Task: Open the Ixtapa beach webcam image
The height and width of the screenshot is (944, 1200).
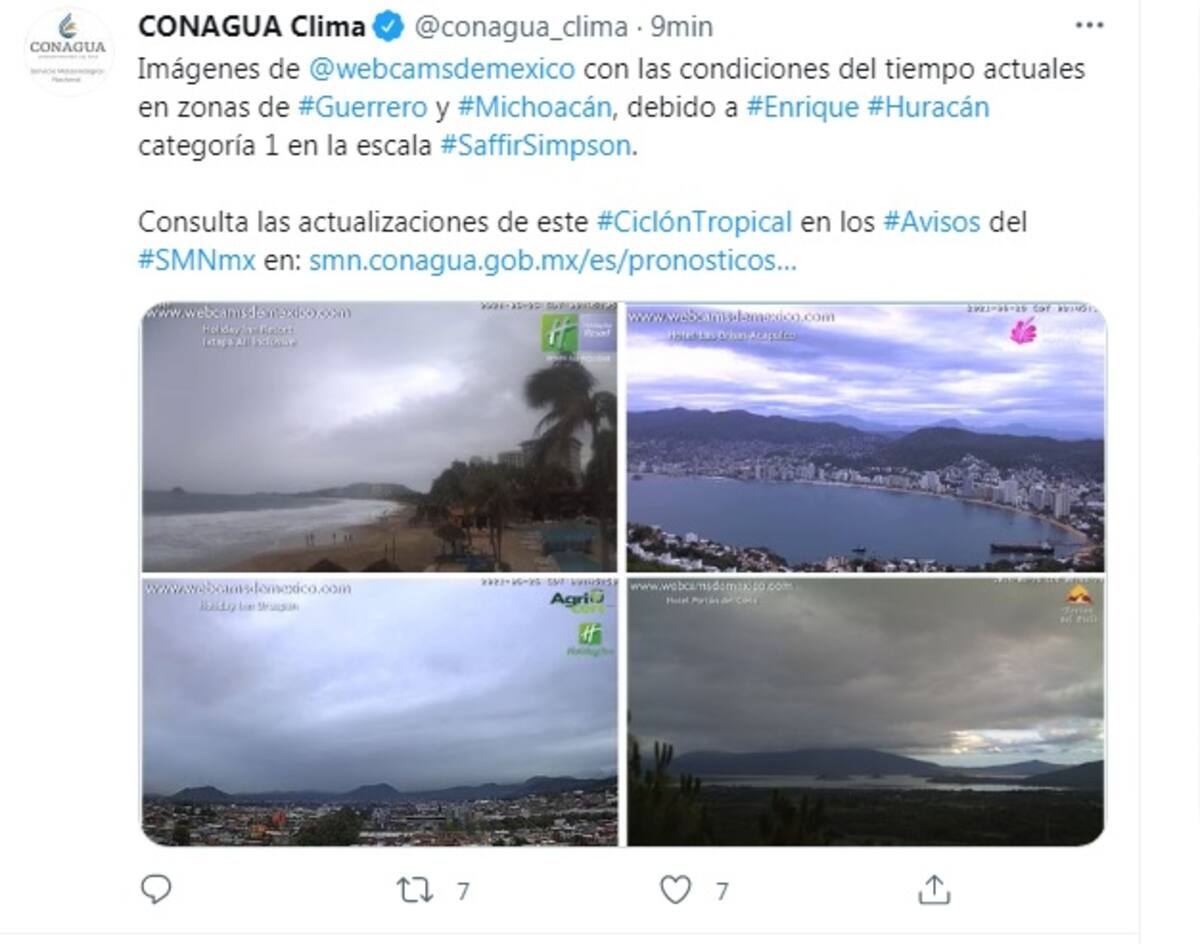Action: (x=379, y=437)
